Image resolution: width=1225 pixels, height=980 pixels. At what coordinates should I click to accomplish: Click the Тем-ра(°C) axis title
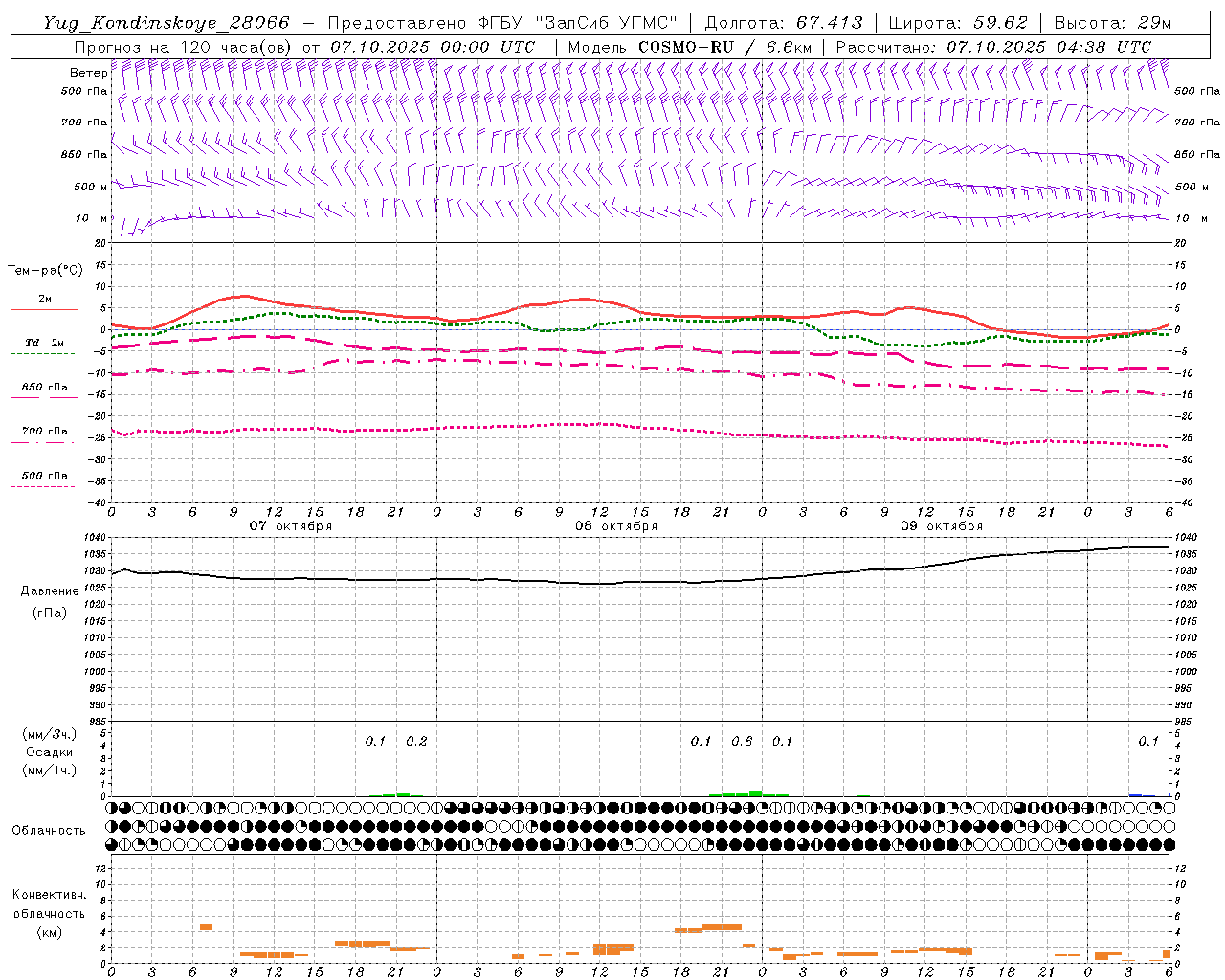[x=45, y=271]
